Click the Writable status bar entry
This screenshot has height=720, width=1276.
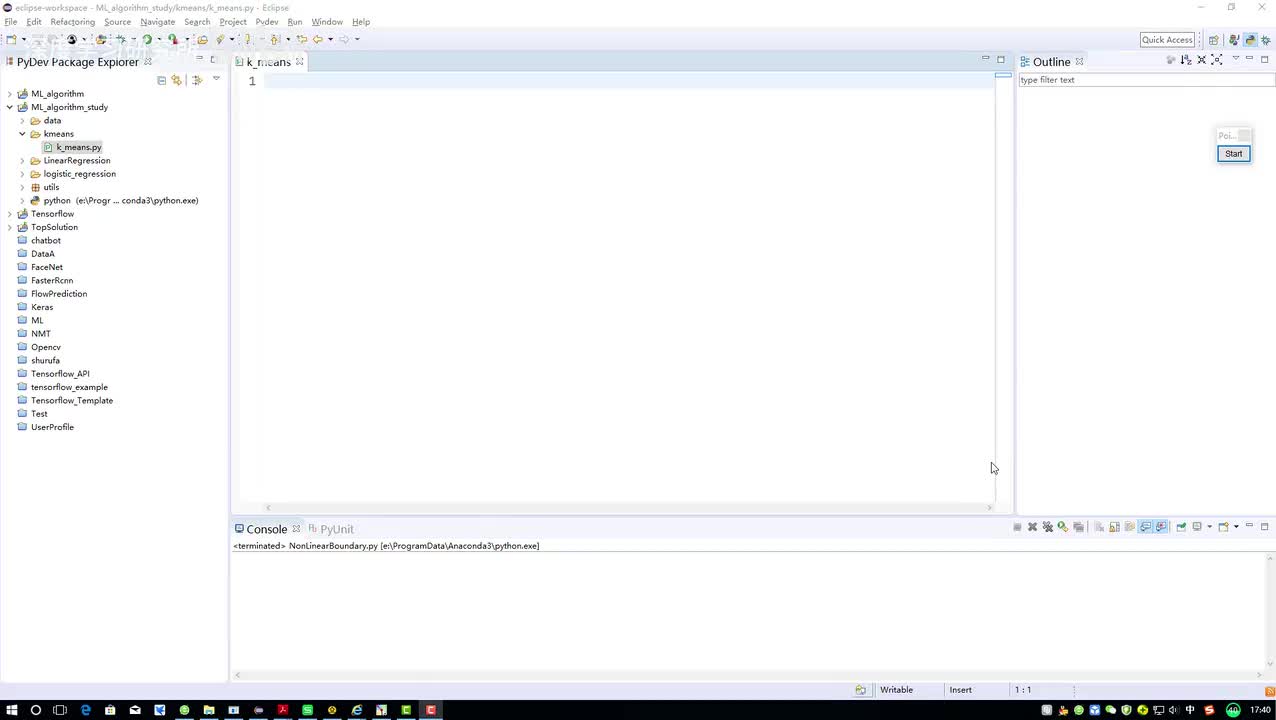[896, 690]
